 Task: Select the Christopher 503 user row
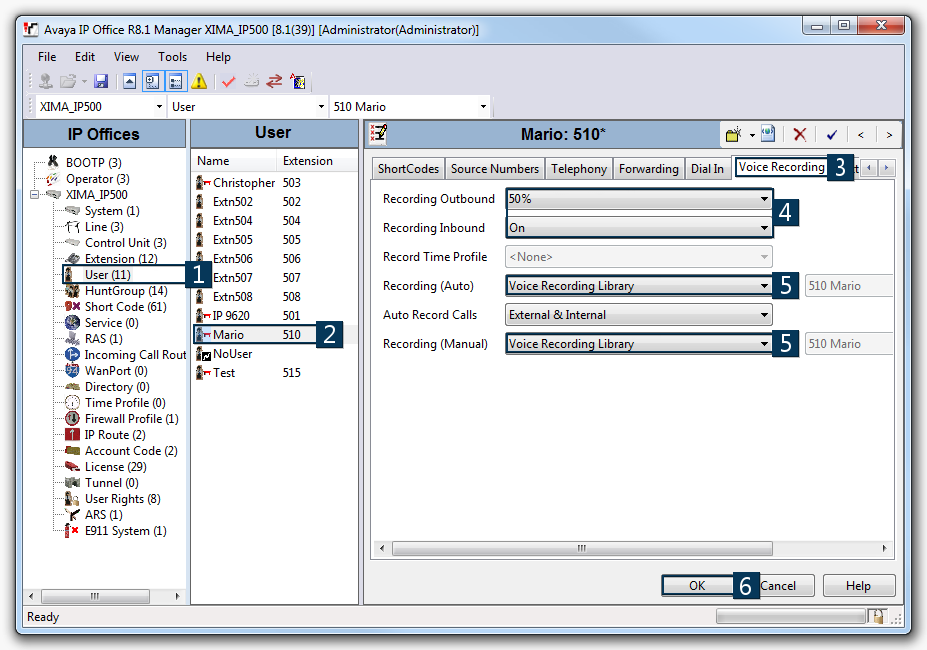[275, 183]
